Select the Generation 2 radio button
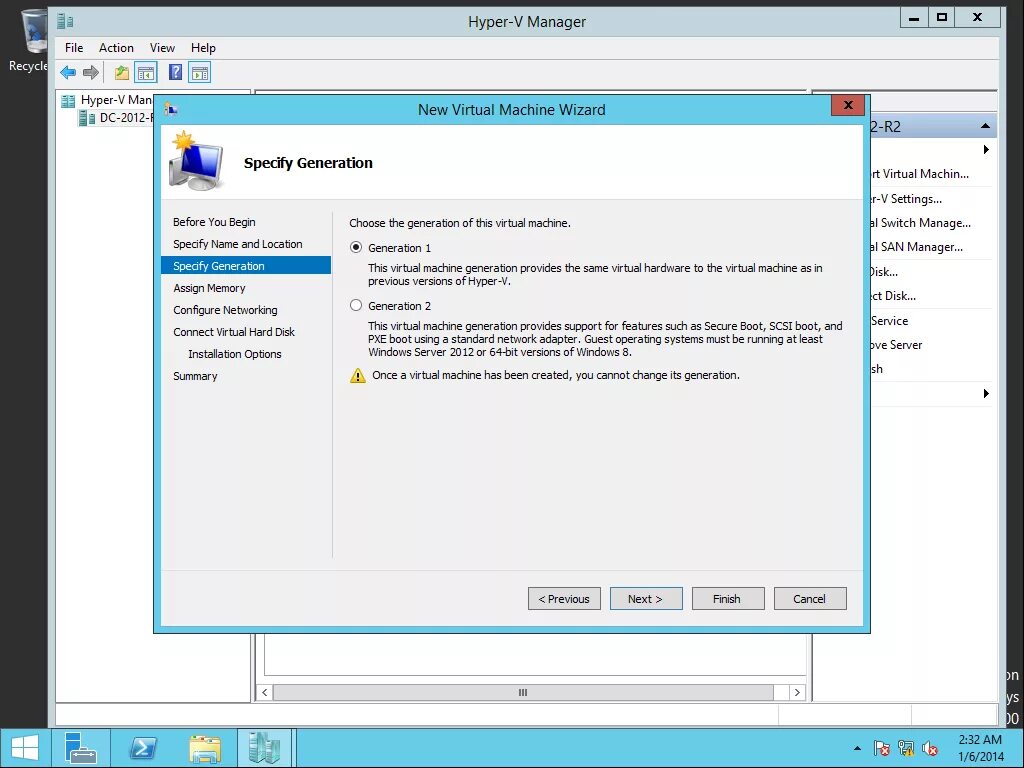This screenshot has width=1024, height=768. [x=356, y=305]
